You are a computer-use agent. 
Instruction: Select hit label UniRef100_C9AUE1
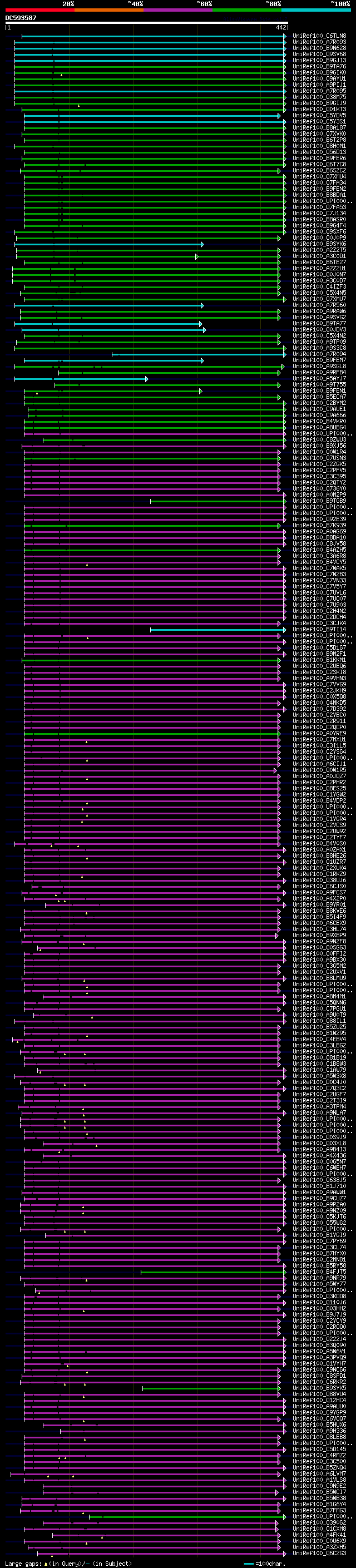point(319,409)
